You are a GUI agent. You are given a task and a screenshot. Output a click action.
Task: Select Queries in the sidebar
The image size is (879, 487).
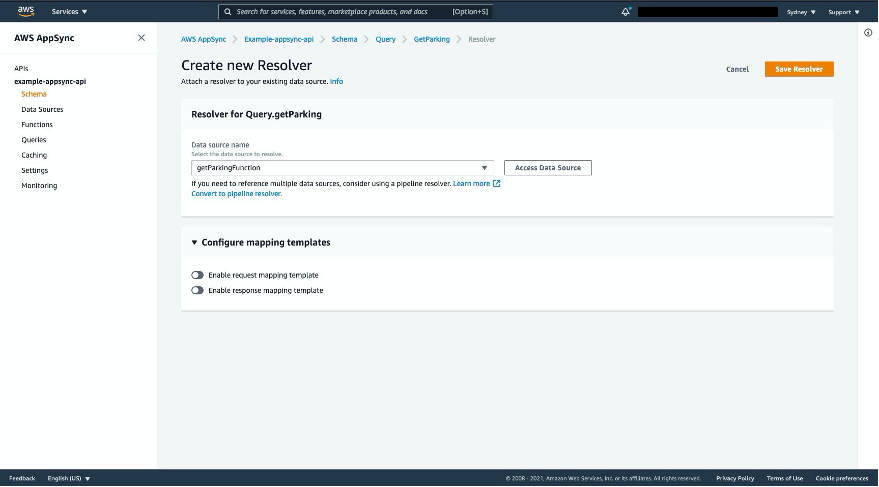[34, 140]
